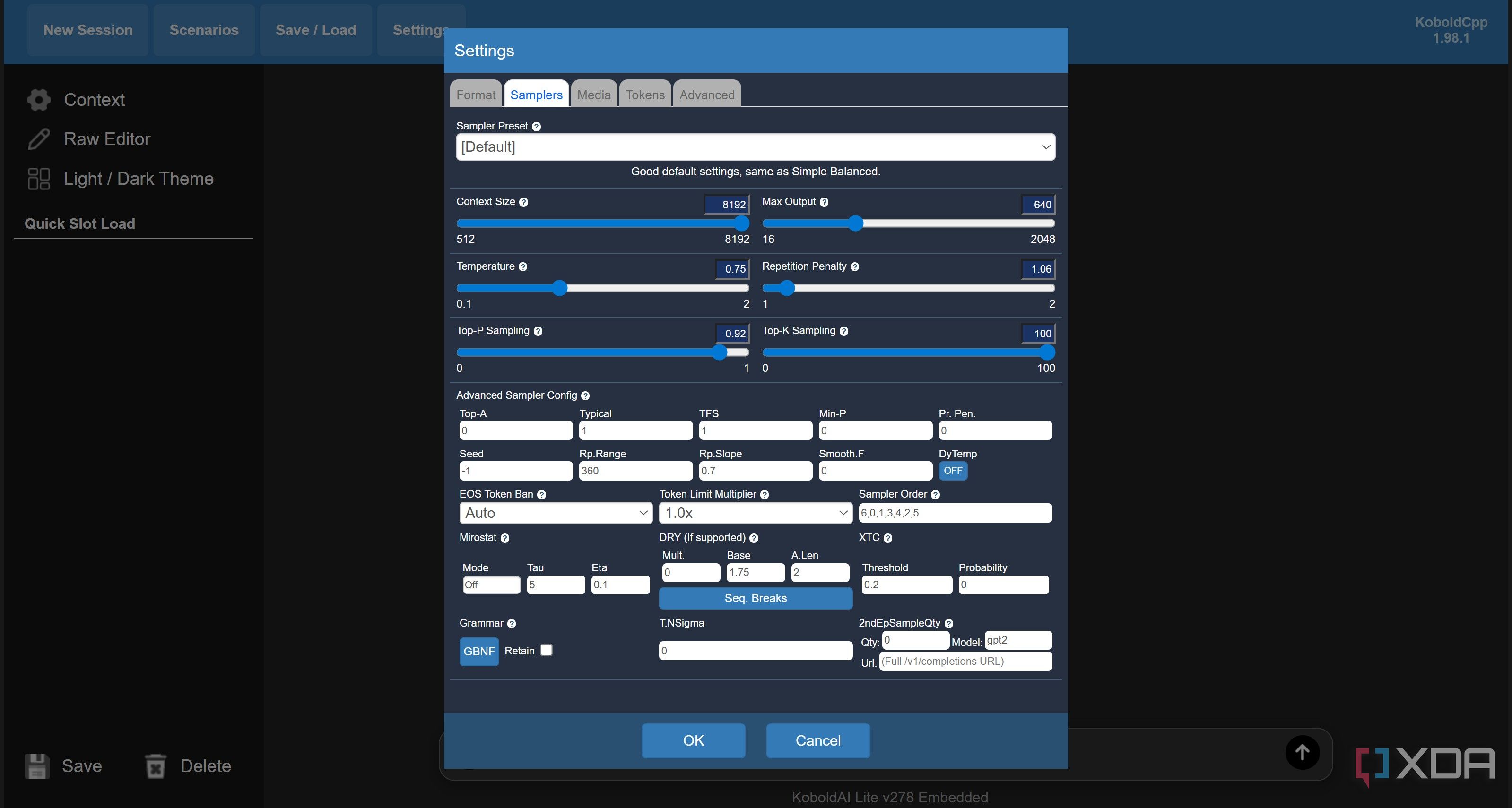The width and height of the screenshot is (1512, 808).
Task: Click the send arrow icon
Action: 1303,752
